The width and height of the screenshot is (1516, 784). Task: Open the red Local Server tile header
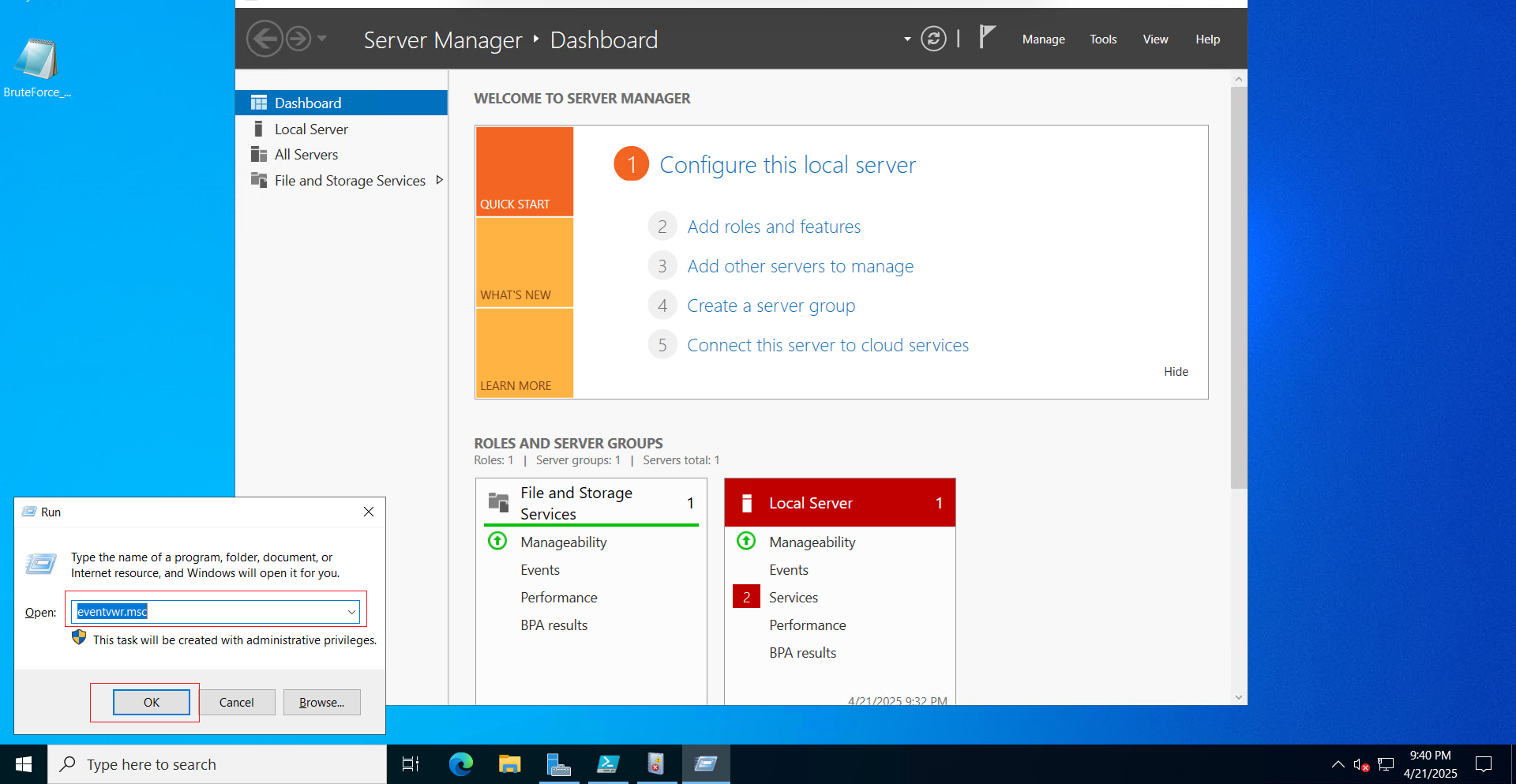coord(839,503)
